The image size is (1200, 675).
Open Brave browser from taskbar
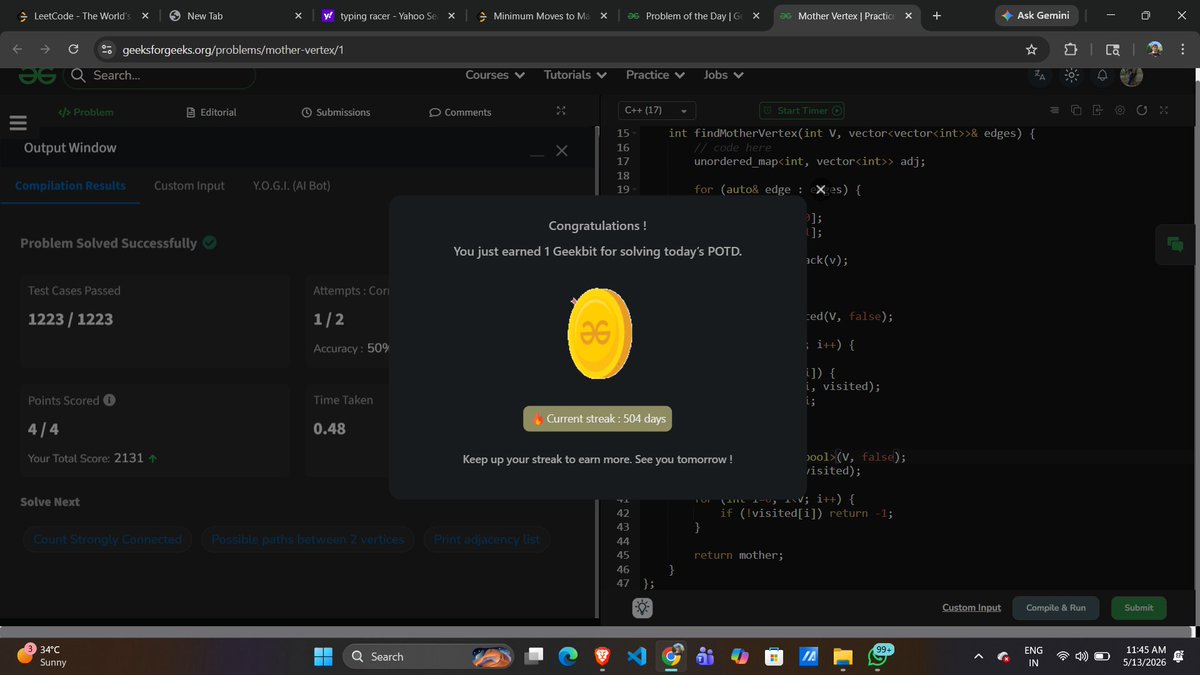pyautogui.click(x=601, y=657)
